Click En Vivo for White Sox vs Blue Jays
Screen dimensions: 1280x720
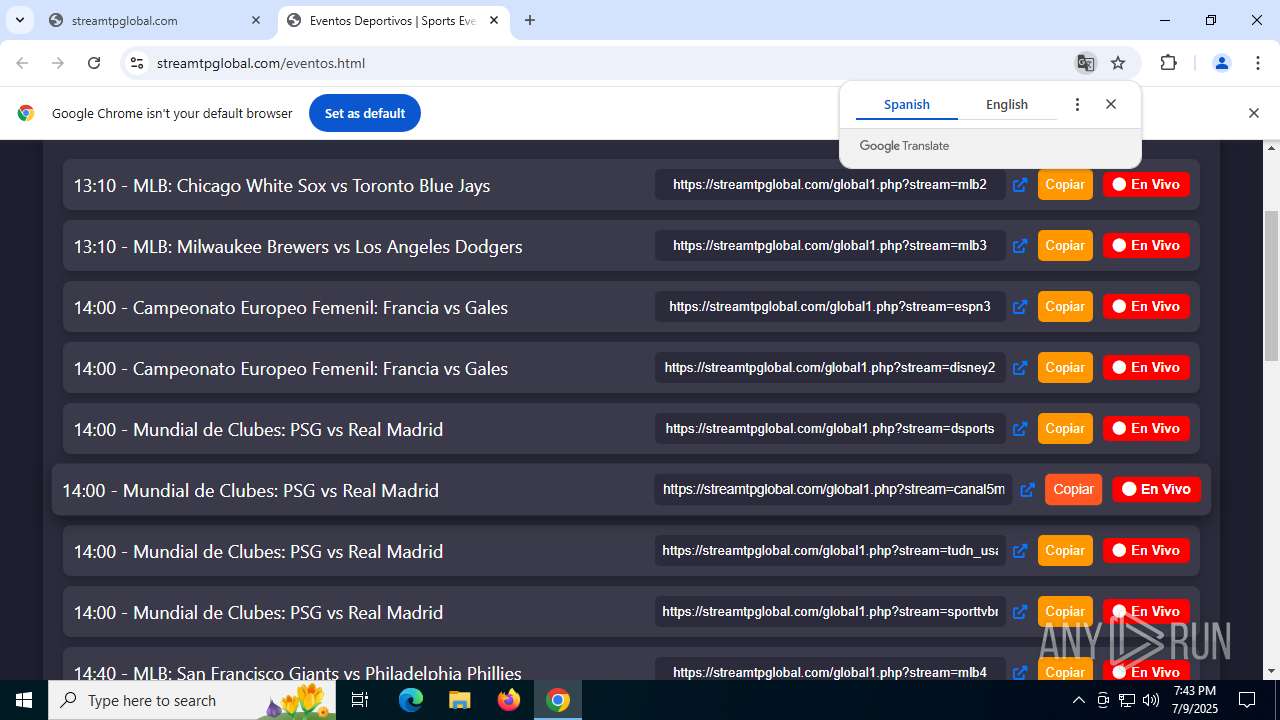point(1146,185)
